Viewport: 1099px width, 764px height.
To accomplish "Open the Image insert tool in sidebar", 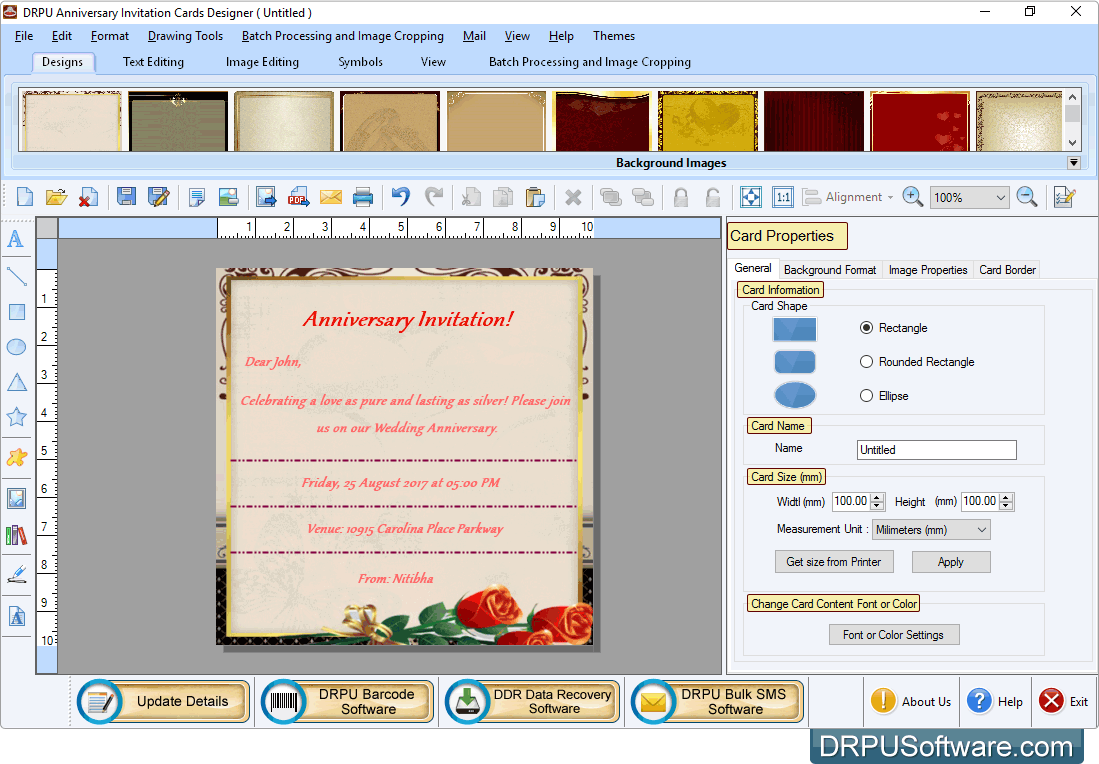I will 16,498.
